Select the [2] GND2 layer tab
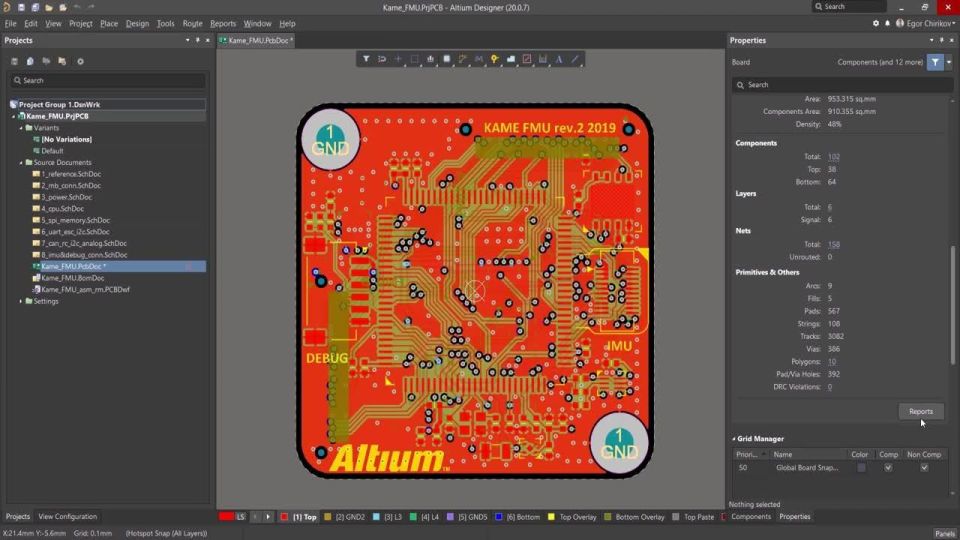 coord(344,517)
